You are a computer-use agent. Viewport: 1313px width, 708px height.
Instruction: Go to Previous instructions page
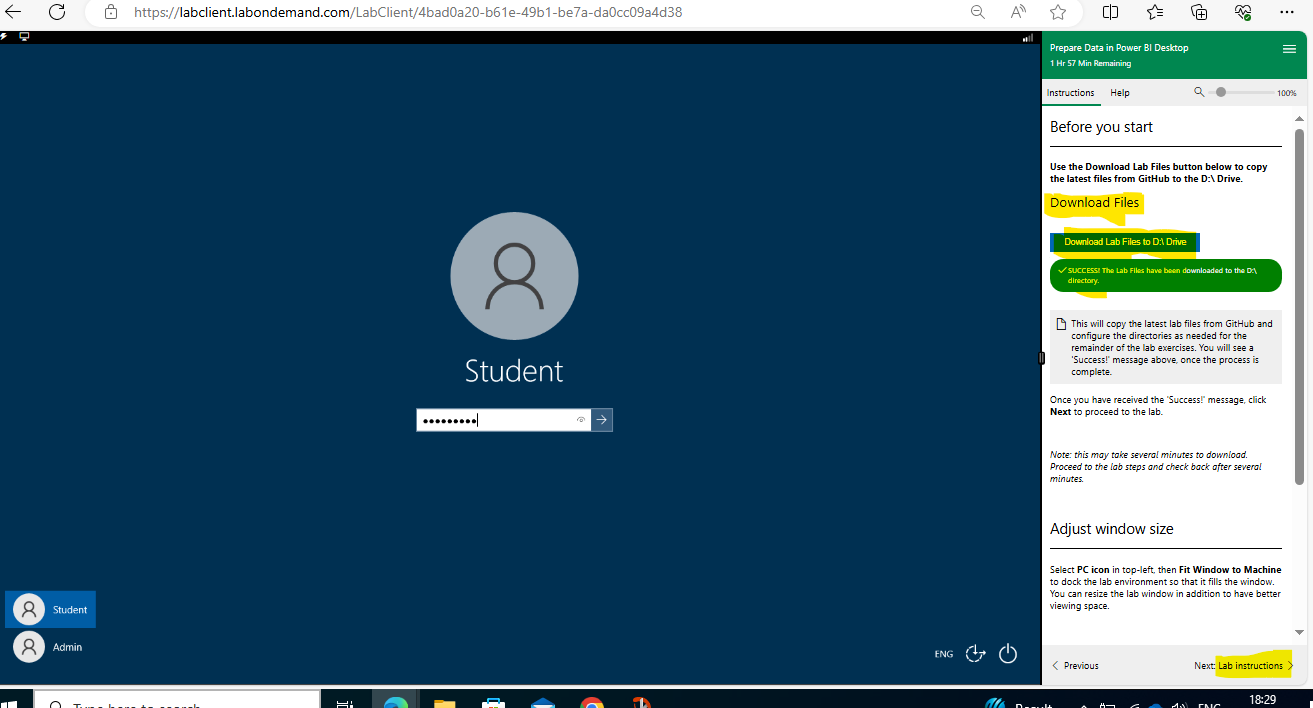1075,665
